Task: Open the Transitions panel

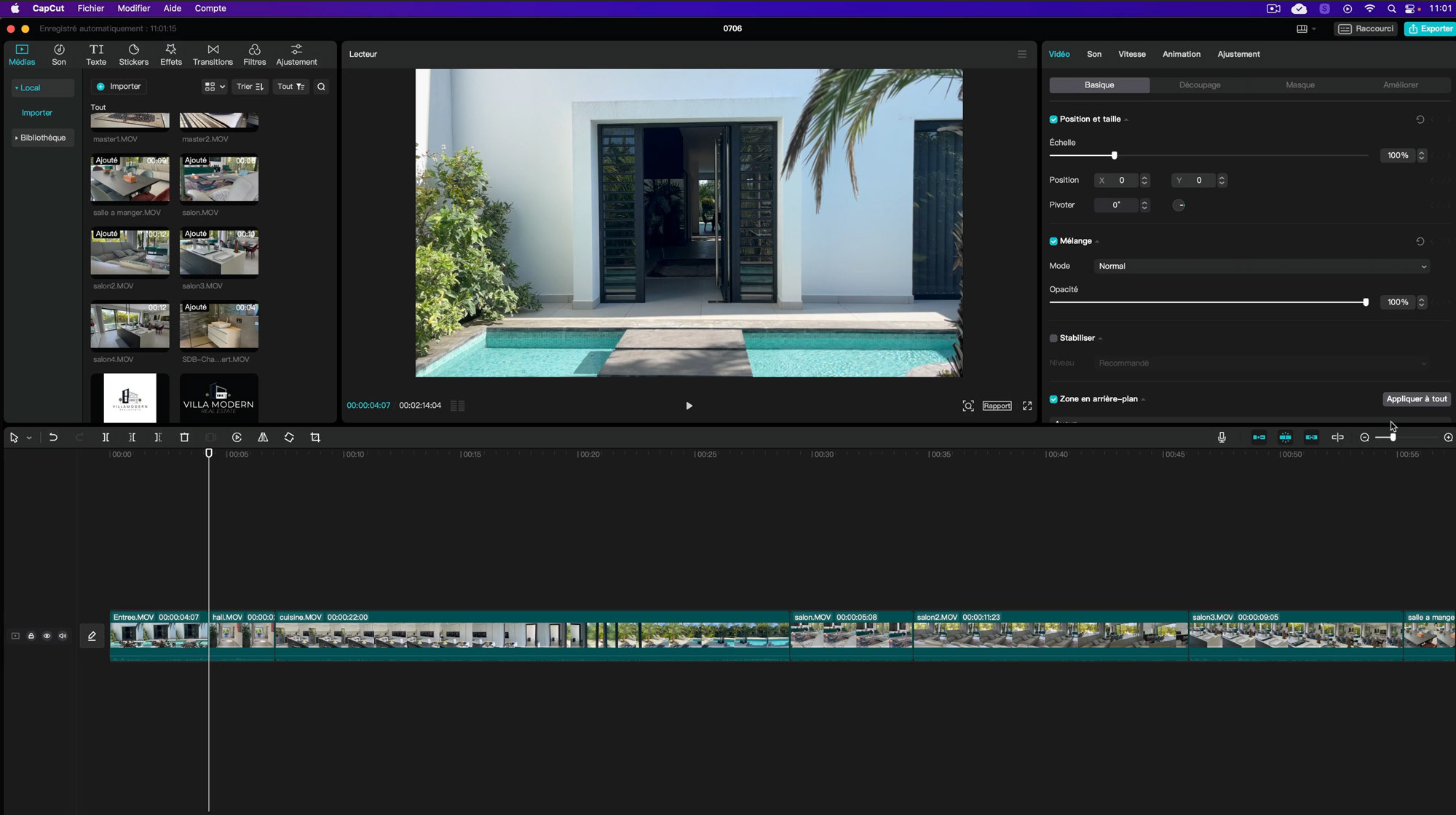Action: click(x=213, y=55)
